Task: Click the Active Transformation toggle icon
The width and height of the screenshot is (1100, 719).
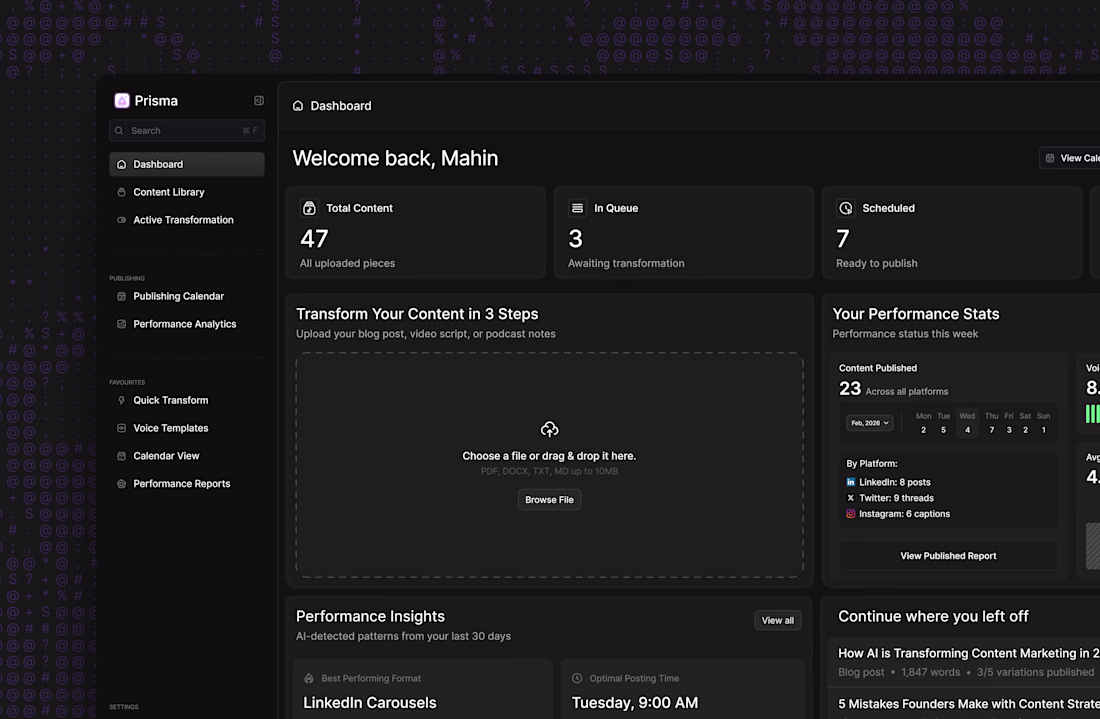Action: 122,220
